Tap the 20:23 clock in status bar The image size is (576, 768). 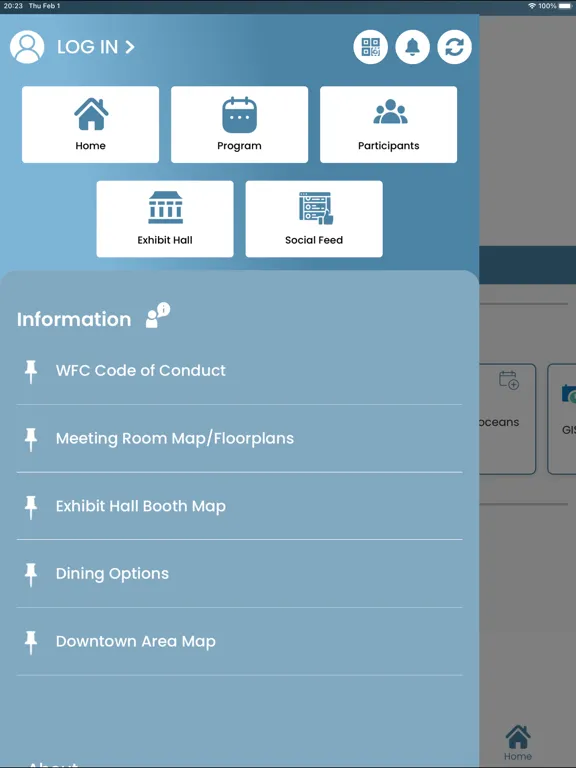[x=13, y=6]
